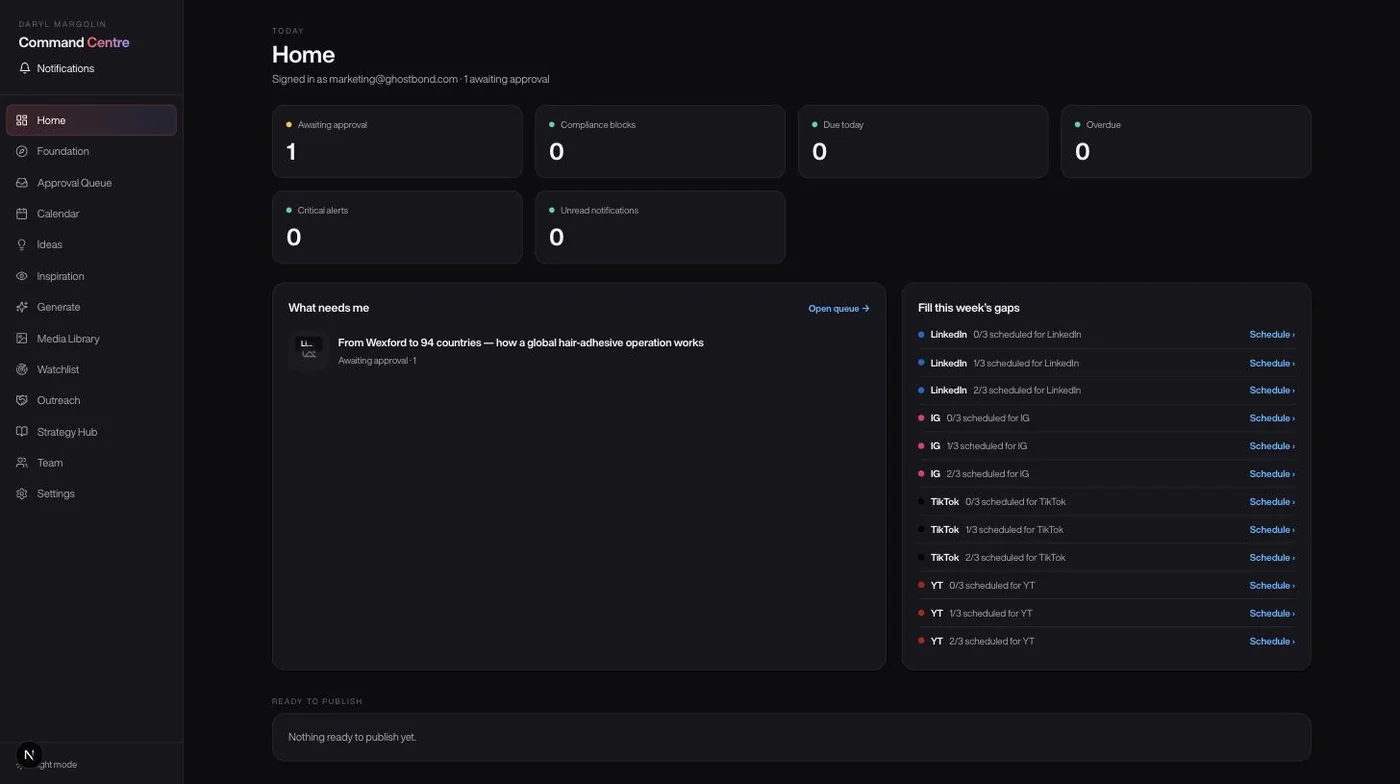Click the '0/3 scheduled for YT' text

pyautogui.click(x=992, y=586)
